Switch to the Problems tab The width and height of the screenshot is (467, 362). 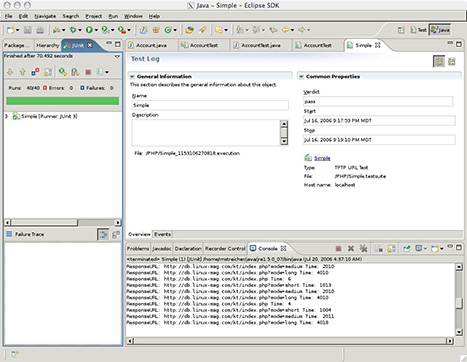click(x=138, y=249)
